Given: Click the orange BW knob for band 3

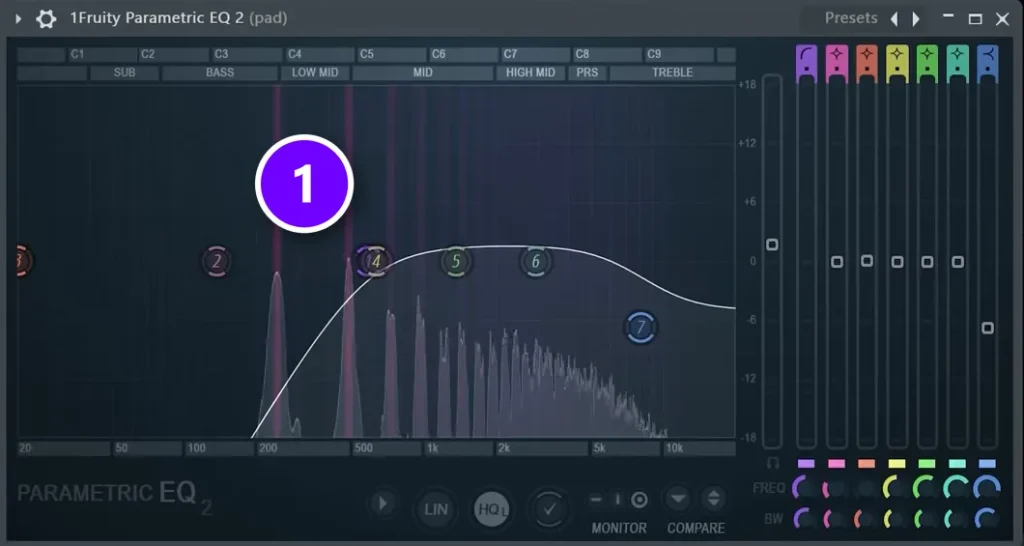Looking at the screenshot, I should pyautogui.click(x=865, y=519).
